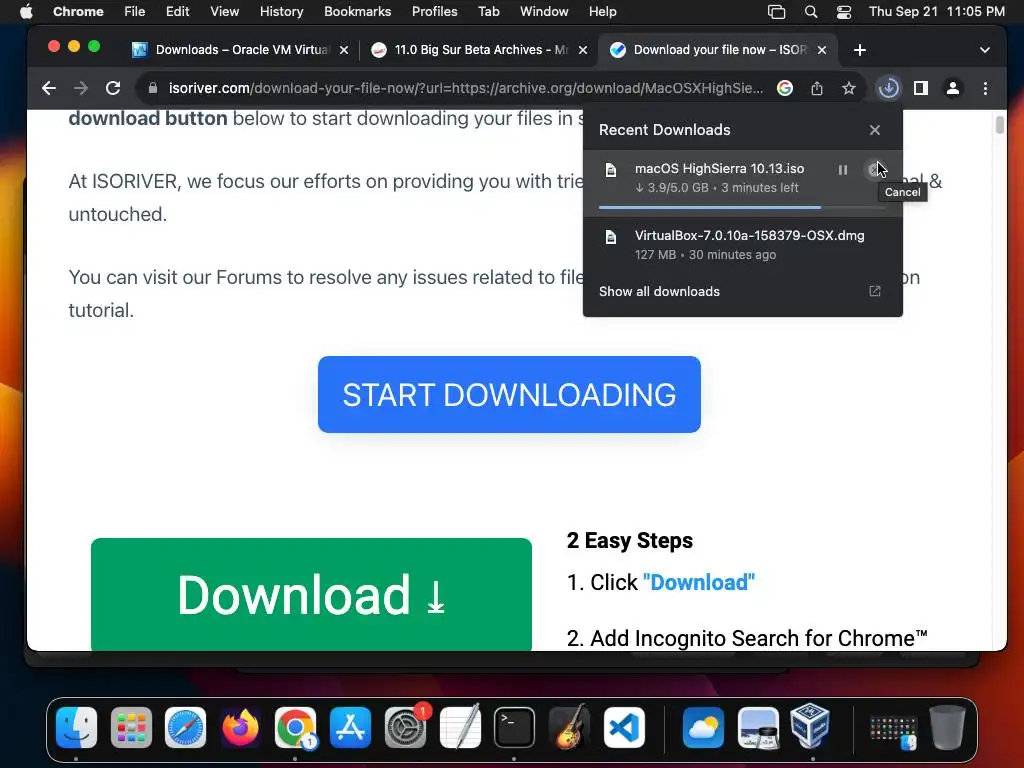
Task: Open the Edit menu
Action: click(x=177, y=11)
